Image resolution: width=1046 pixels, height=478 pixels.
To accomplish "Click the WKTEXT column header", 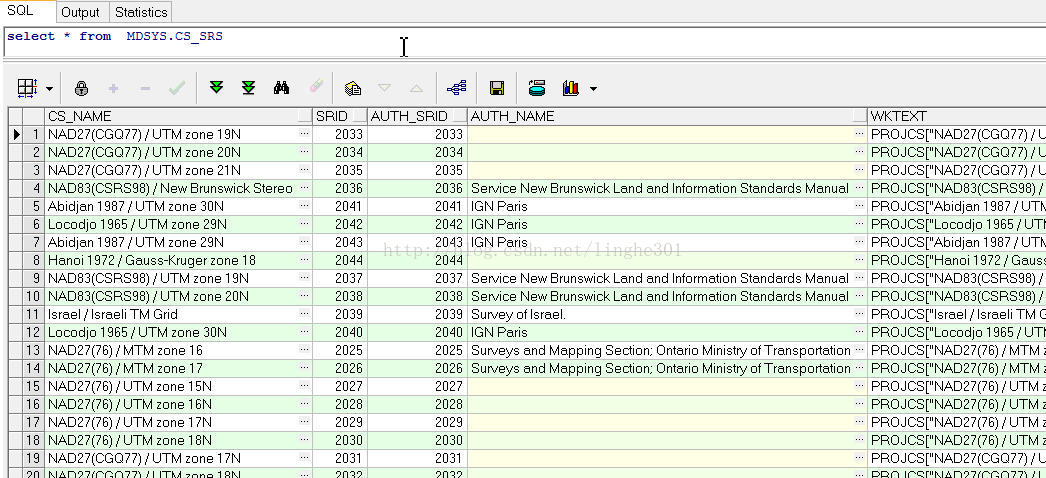I will pyautogui.click(x=957, y=116).
